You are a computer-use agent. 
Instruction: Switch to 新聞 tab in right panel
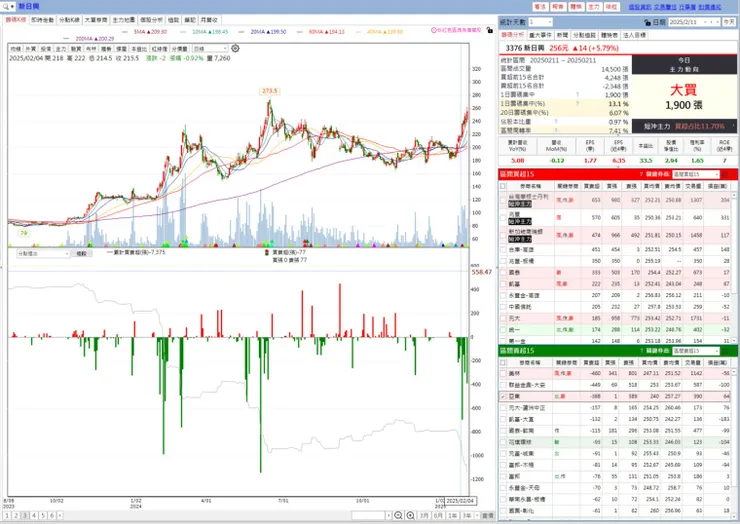tap(562, 35)
